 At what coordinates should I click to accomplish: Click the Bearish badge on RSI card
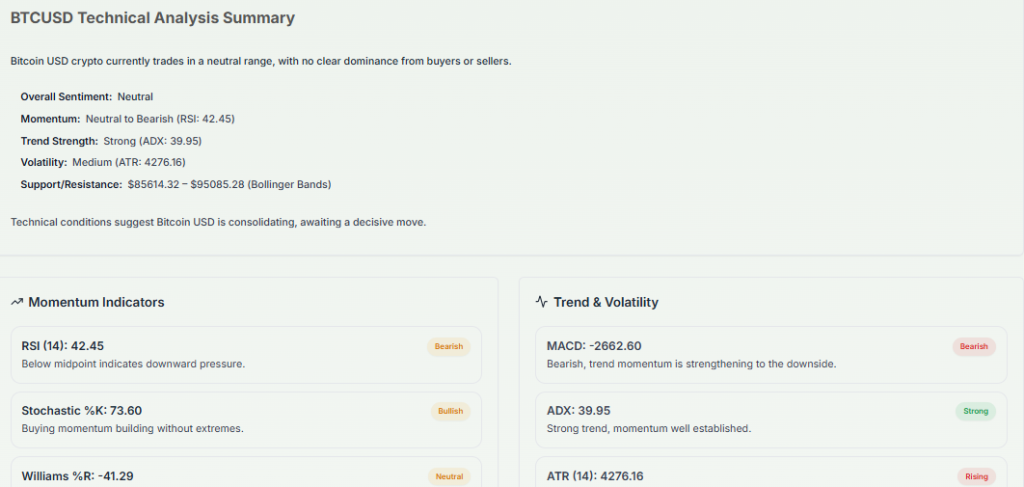(448, 347)
